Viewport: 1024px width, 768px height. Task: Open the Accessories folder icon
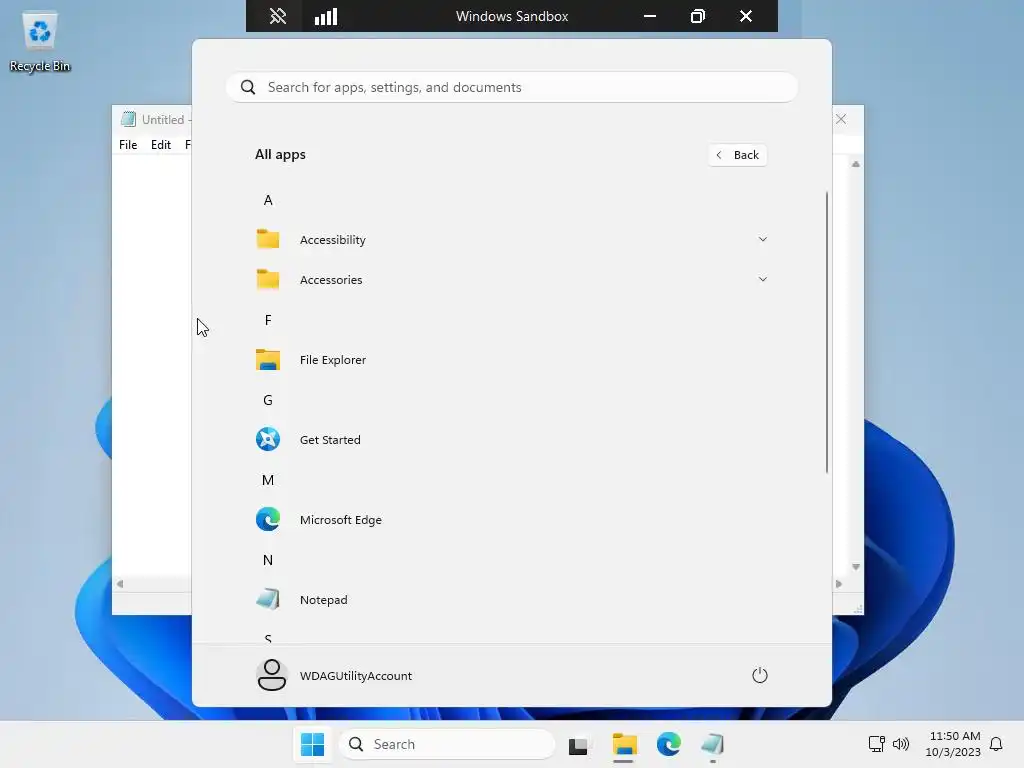(x=268, y=280)
